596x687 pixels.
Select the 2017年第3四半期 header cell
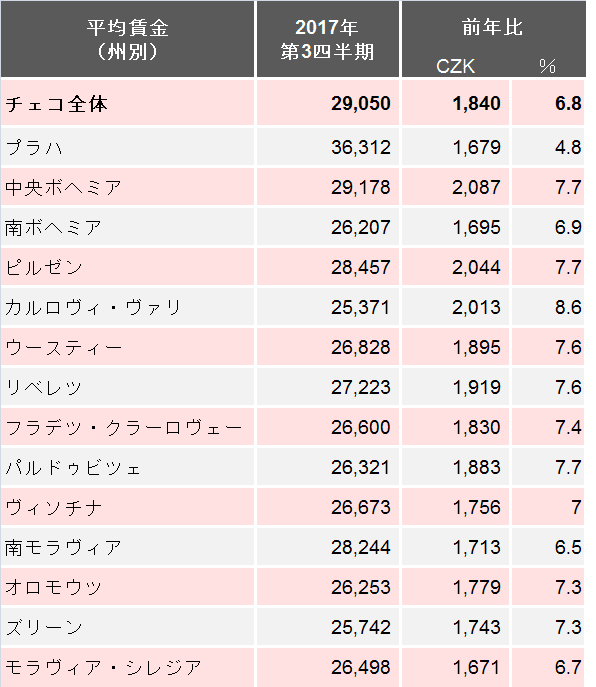(x=328, y=39)
